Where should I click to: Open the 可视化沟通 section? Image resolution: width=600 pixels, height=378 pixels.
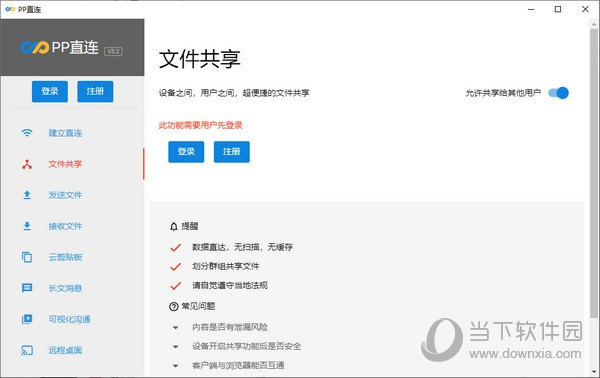72,319
